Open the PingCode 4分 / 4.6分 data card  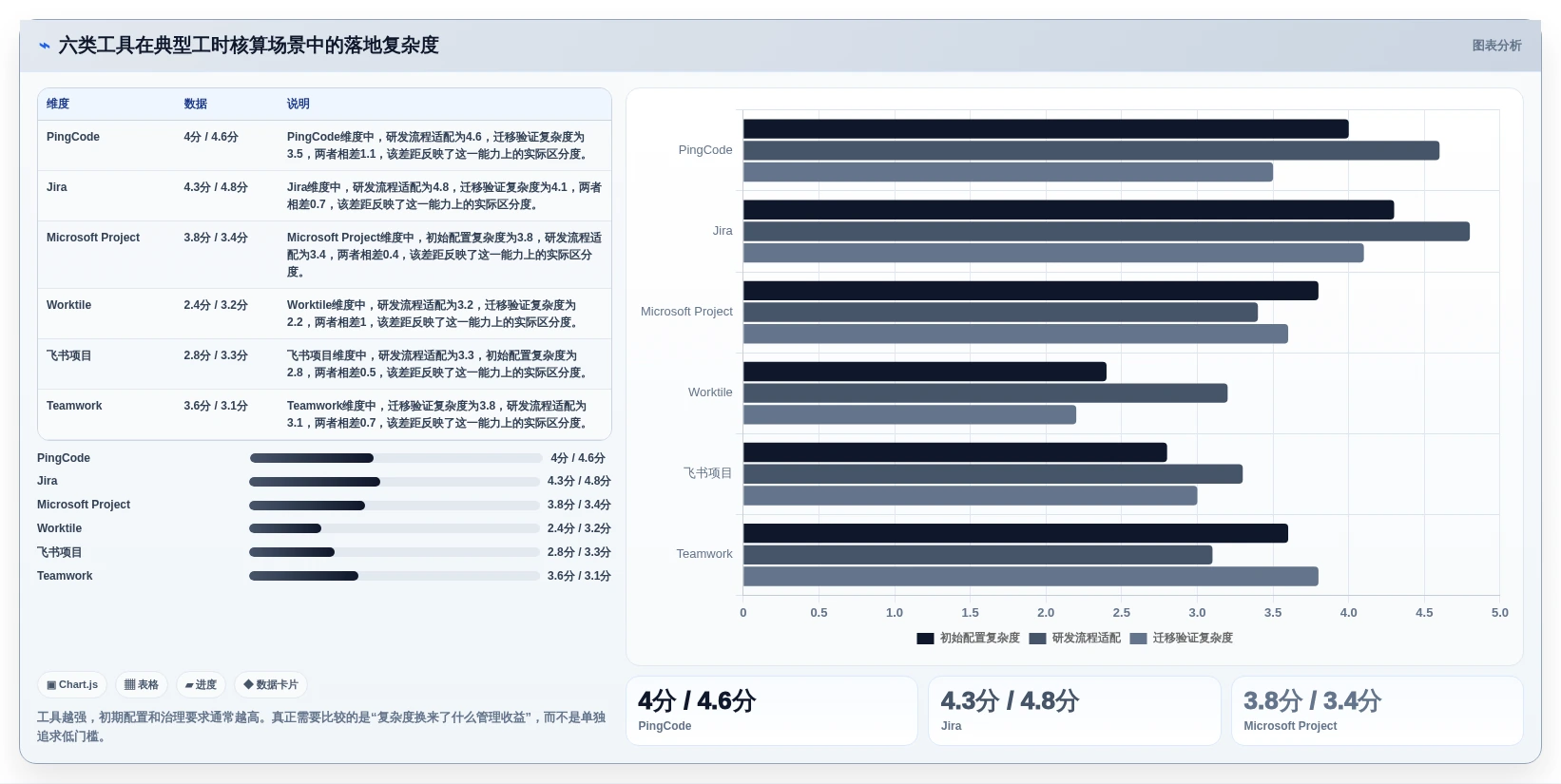(771, 711)
